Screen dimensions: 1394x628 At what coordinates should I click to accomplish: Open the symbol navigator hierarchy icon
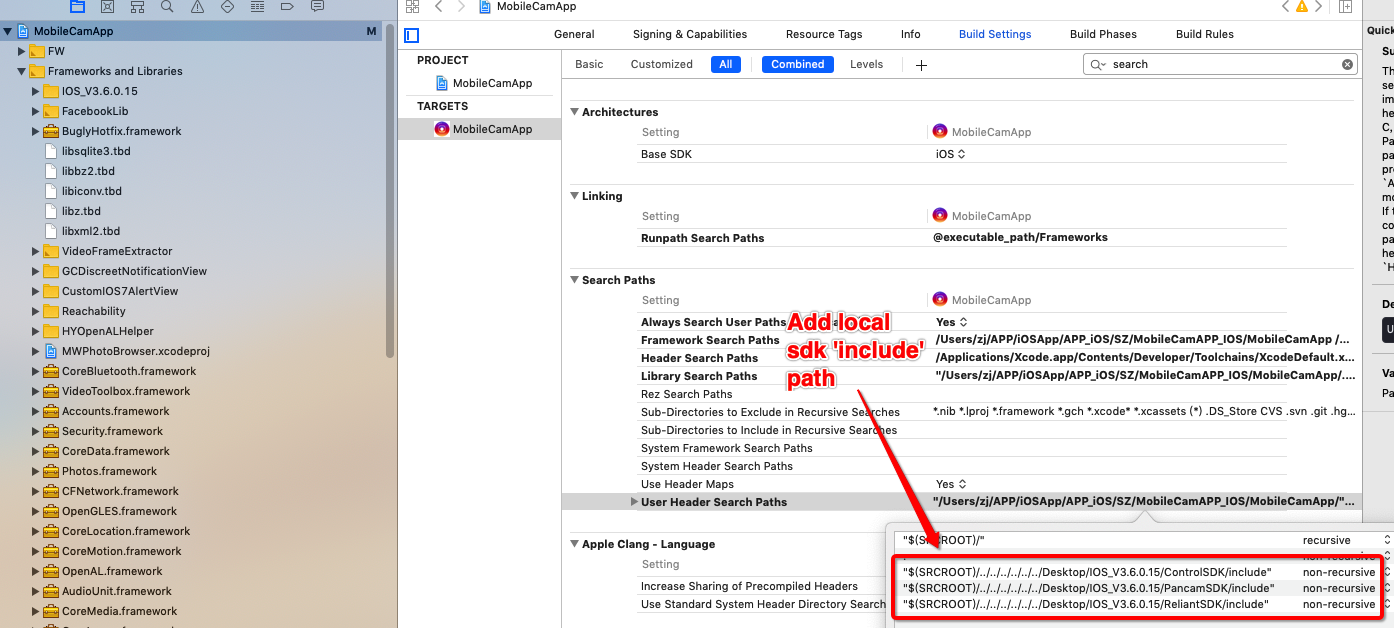137,6
